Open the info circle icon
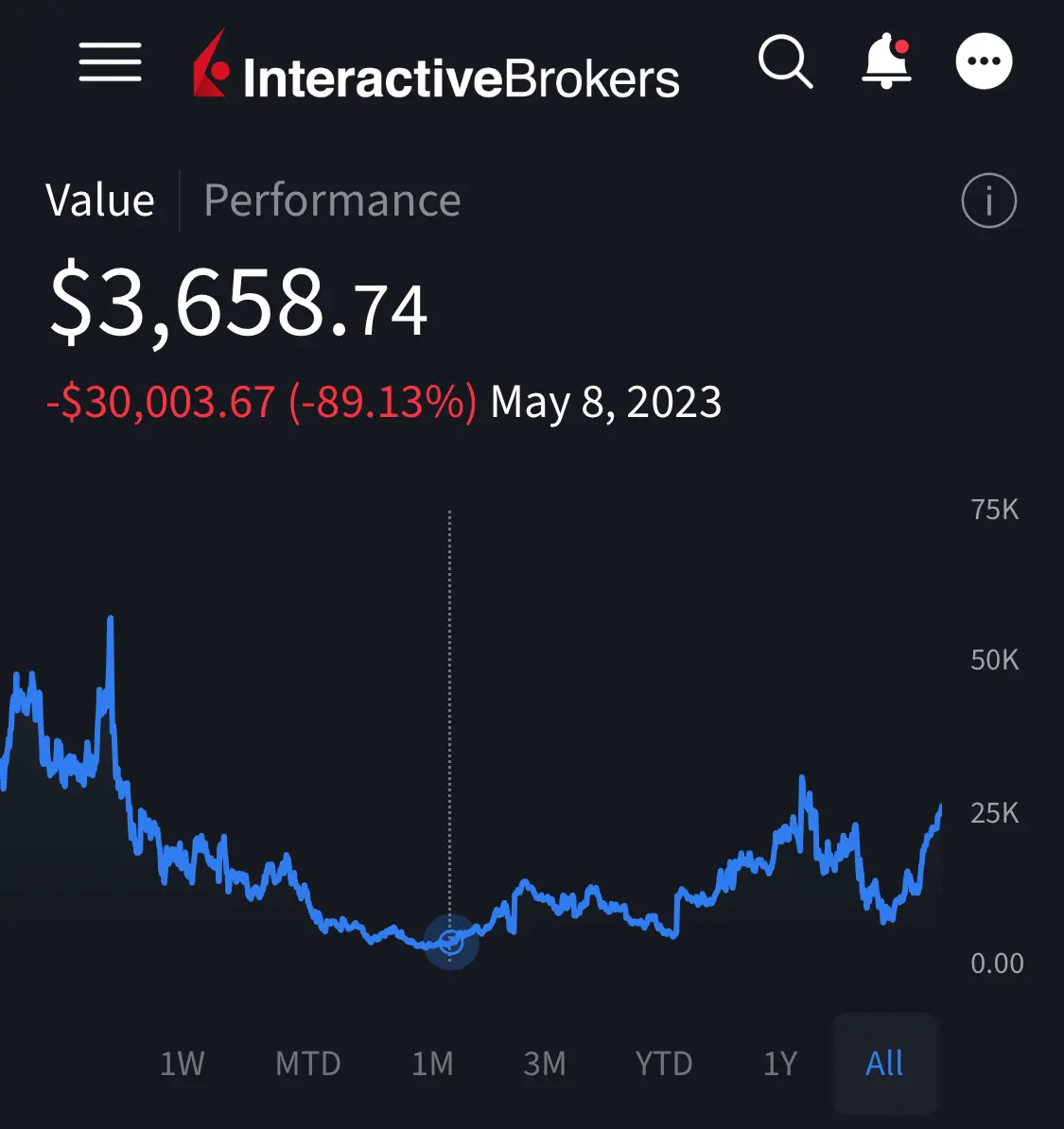 (989, 200)
